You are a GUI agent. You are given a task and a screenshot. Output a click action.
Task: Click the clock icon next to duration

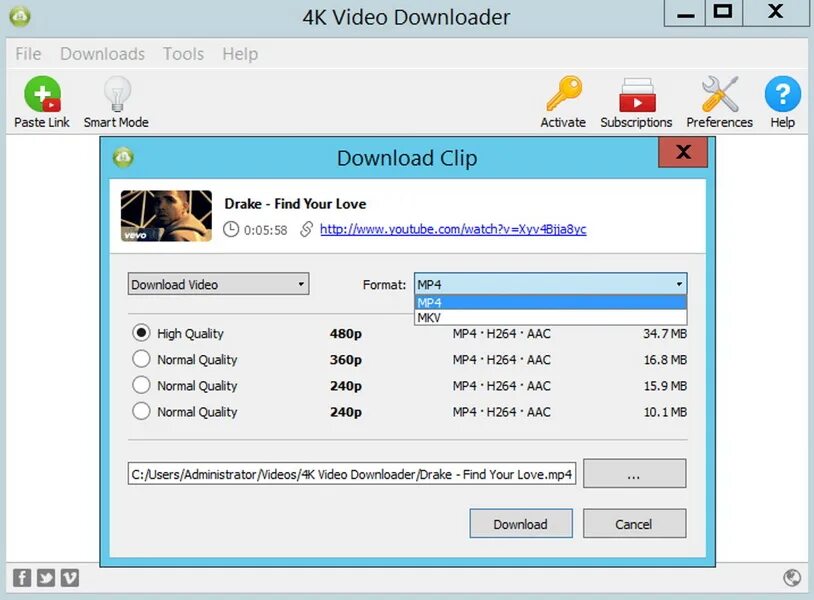pos(231,229)
